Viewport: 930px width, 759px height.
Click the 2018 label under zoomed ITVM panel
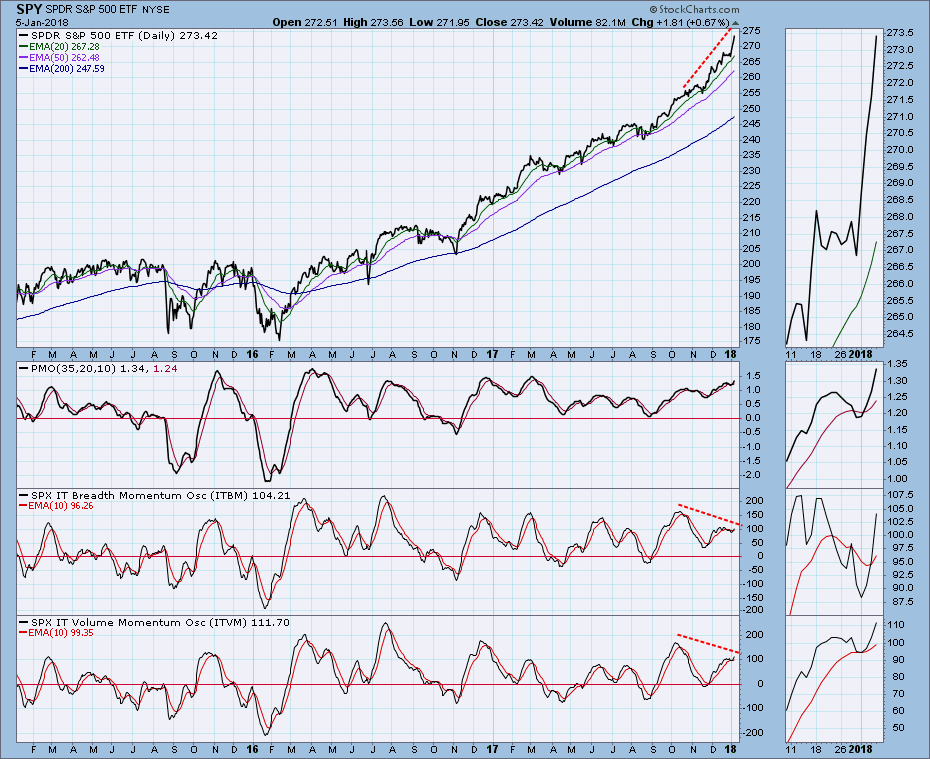(861, 750)
